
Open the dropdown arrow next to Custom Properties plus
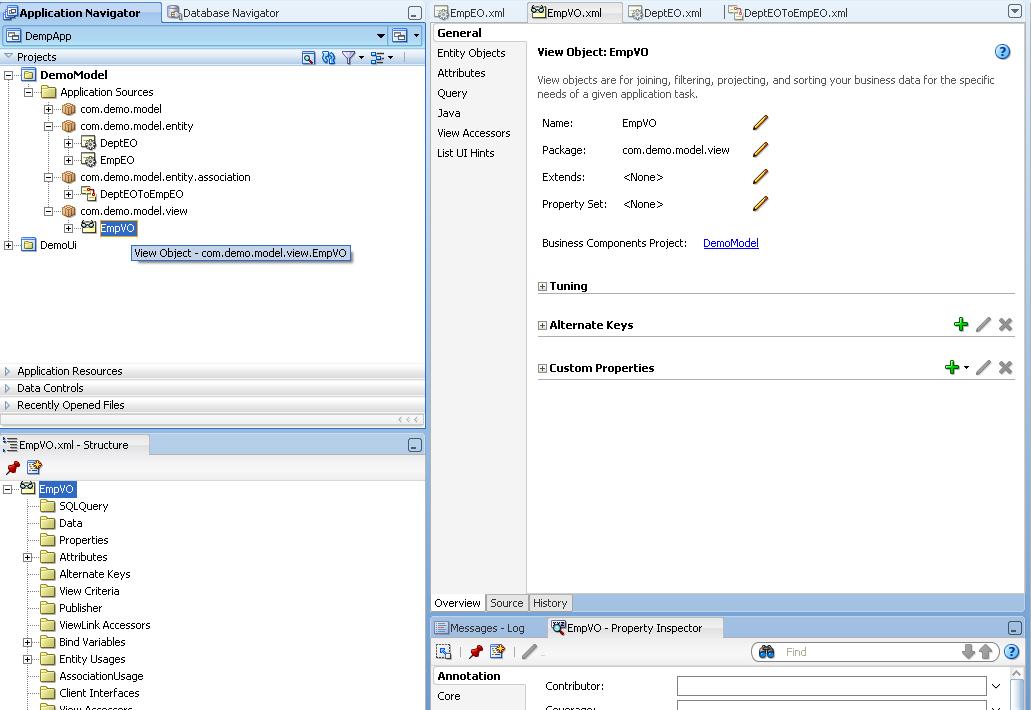[966, 367]
